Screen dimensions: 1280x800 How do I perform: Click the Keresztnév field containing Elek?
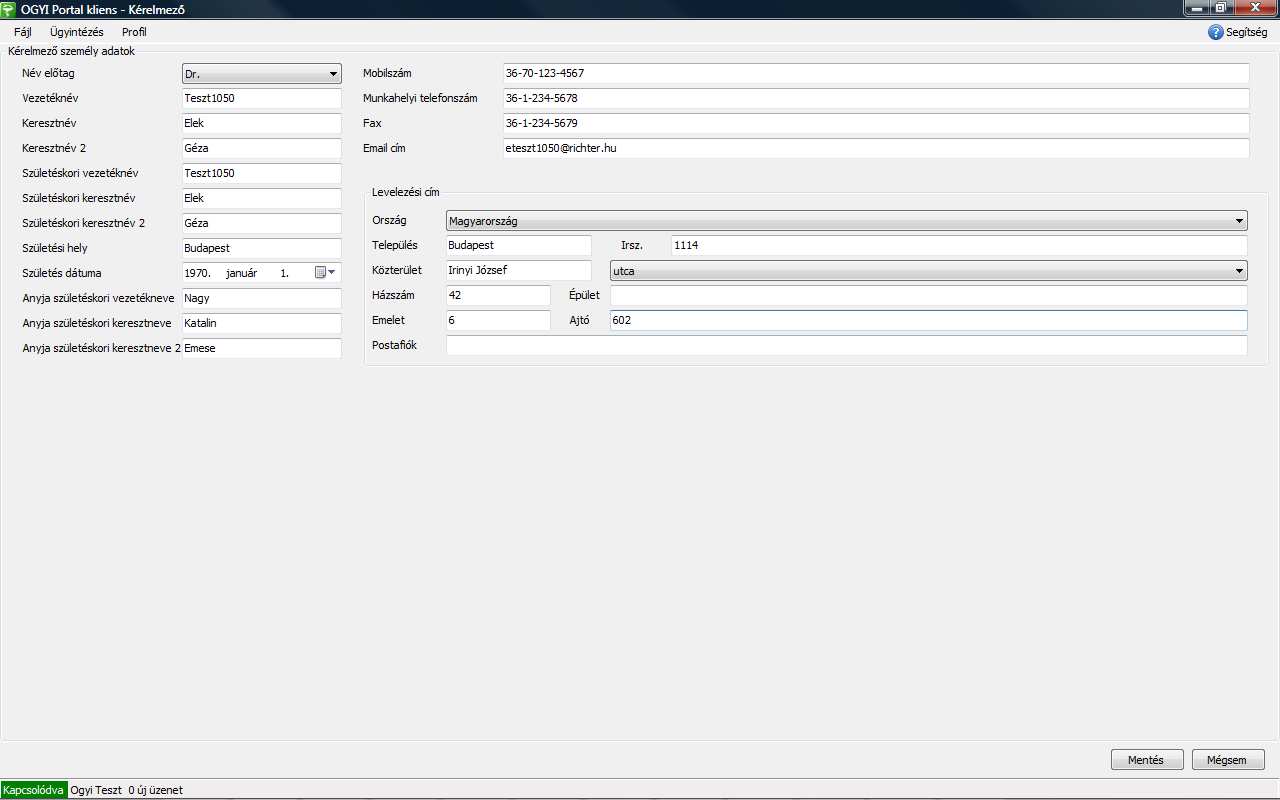262,123
